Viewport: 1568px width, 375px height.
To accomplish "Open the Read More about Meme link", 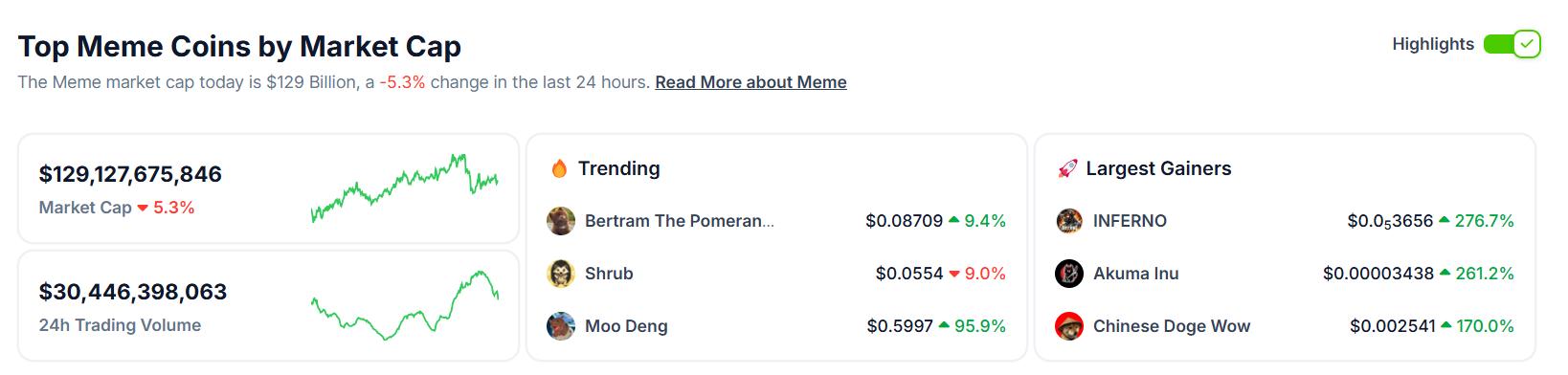I will point(750,82).
